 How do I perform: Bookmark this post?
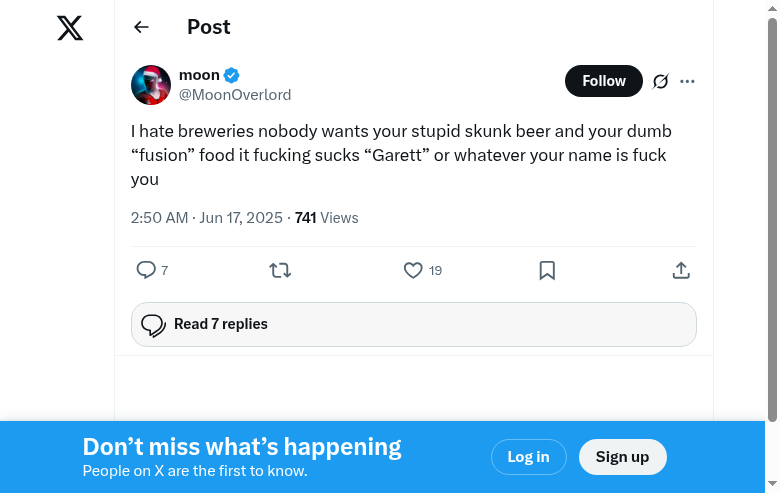click(x=547, y=270)
